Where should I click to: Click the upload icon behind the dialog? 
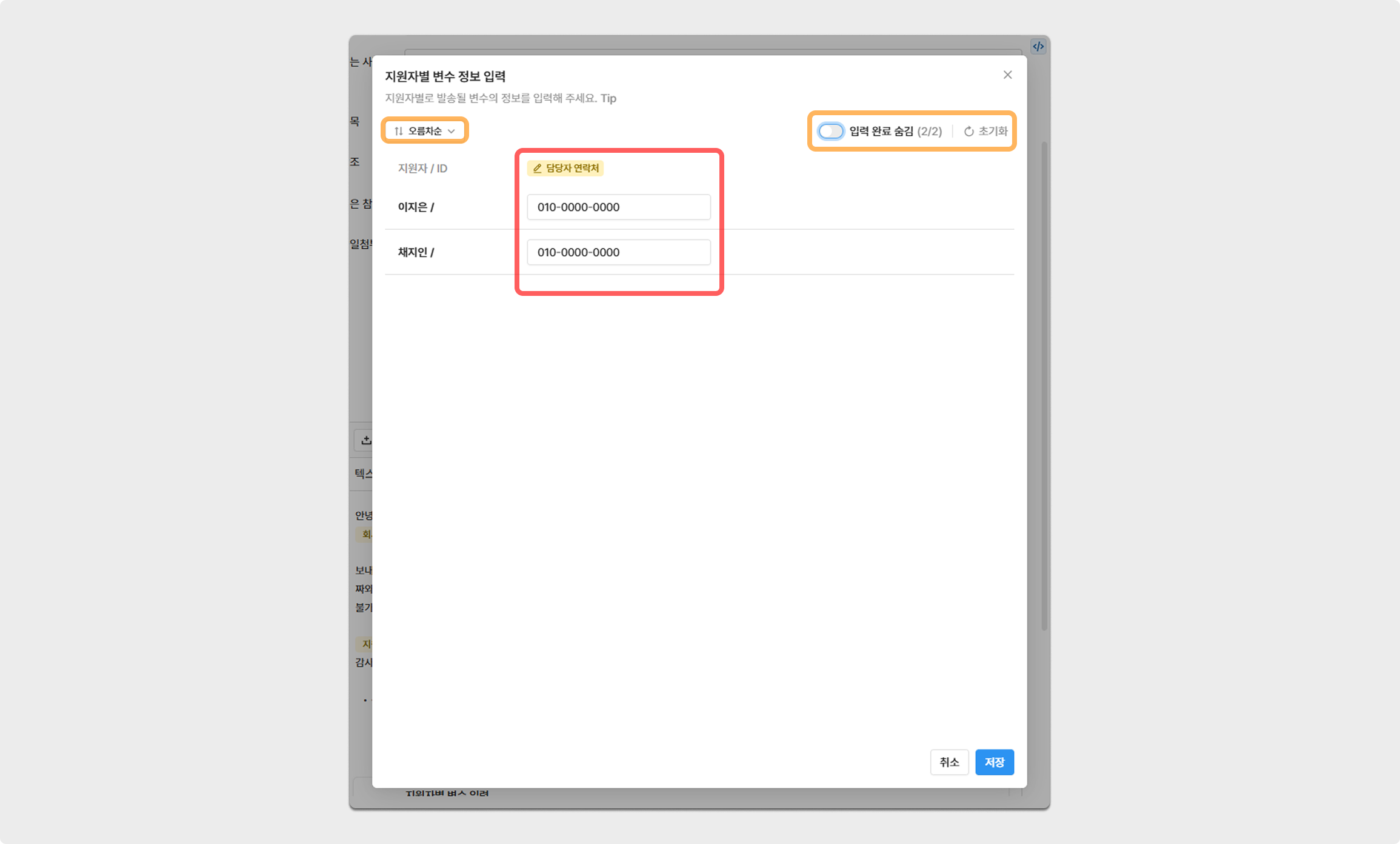(366, 440)
